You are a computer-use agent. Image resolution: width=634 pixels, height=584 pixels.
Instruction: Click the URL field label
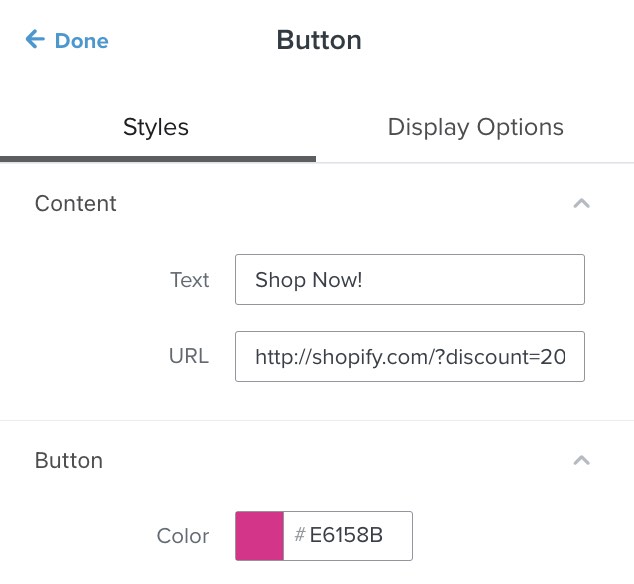[x=189, y=356]
